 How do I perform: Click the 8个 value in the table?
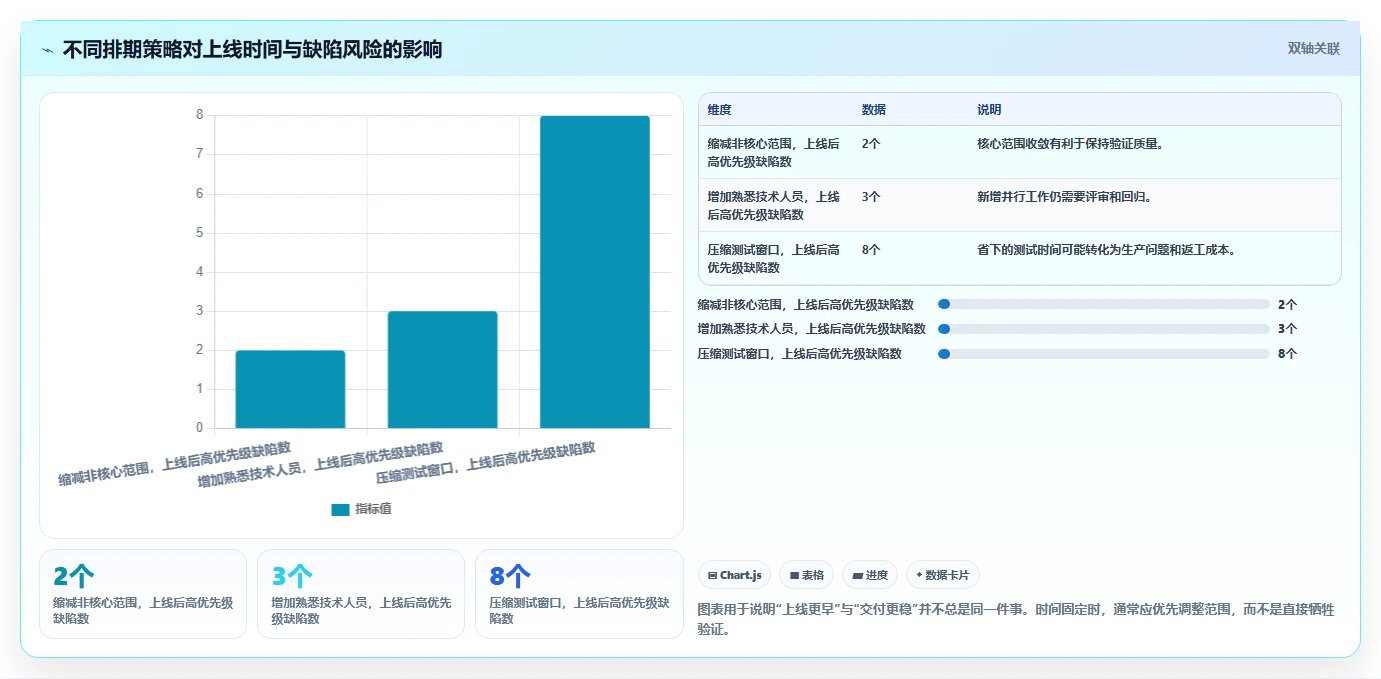[x=870, y=250]
